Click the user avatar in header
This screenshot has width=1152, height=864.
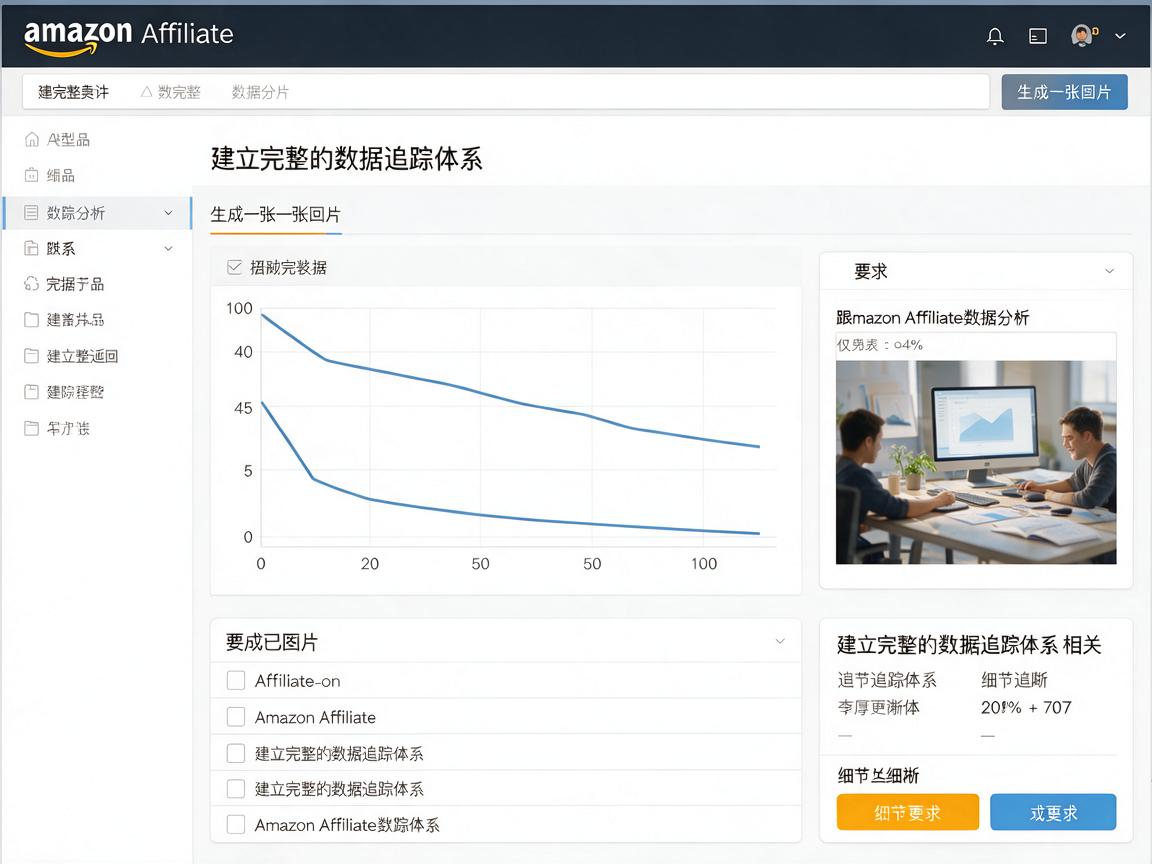pos(1083,35)
